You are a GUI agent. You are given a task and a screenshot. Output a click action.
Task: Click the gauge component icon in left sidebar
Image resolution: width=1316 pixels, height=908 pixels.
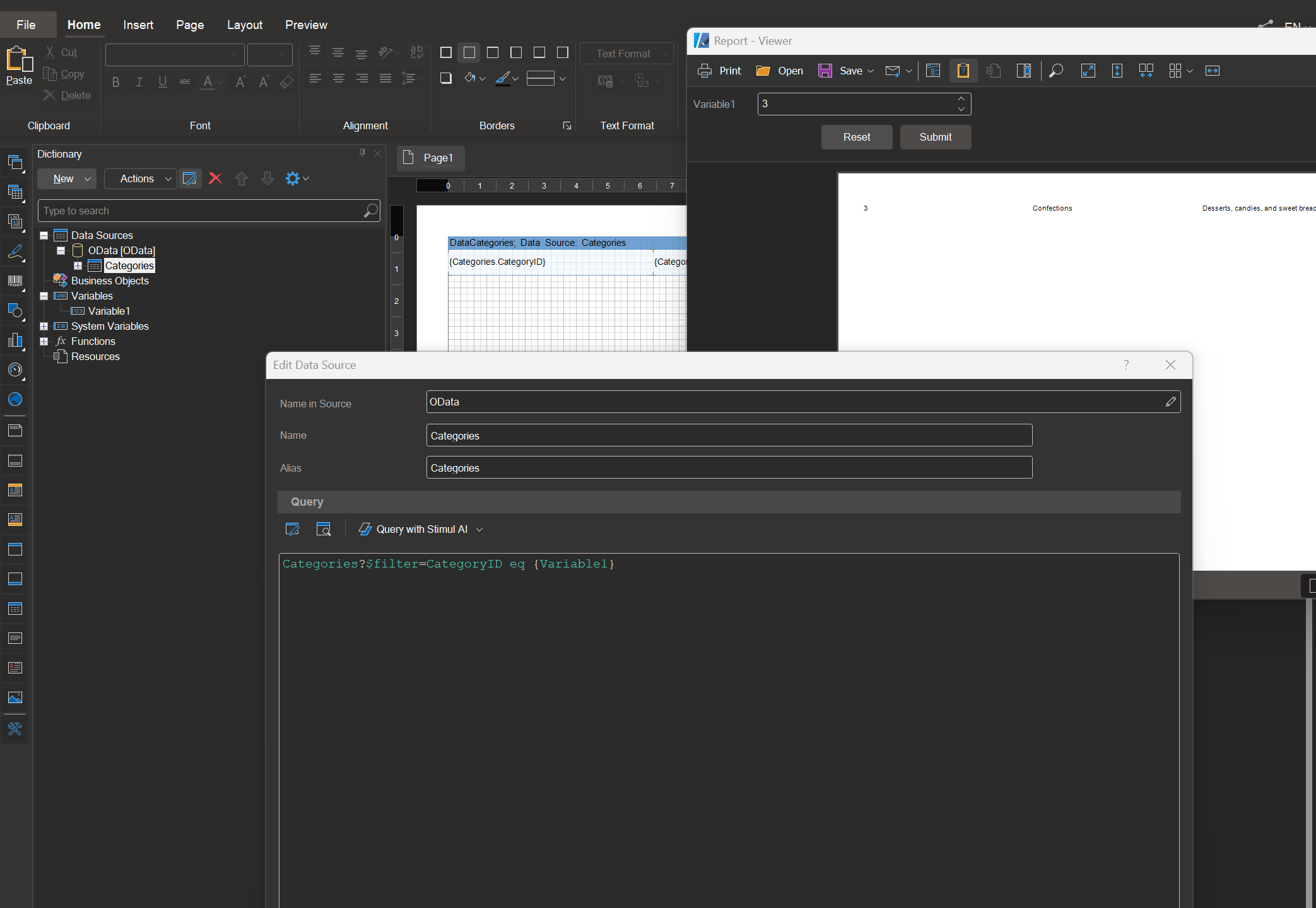coord(15,370)
